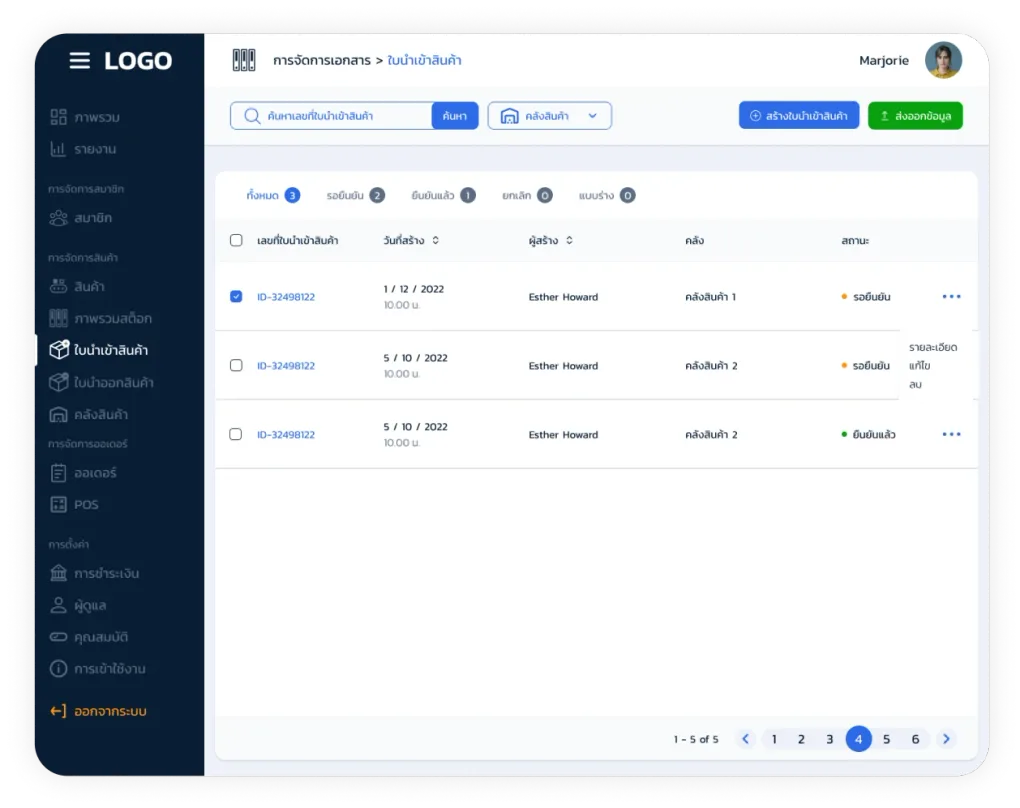
Task: Check the checkbox for the ยืนยันแล้ว row
Action: pyautogui.click(x=236, y=435)
